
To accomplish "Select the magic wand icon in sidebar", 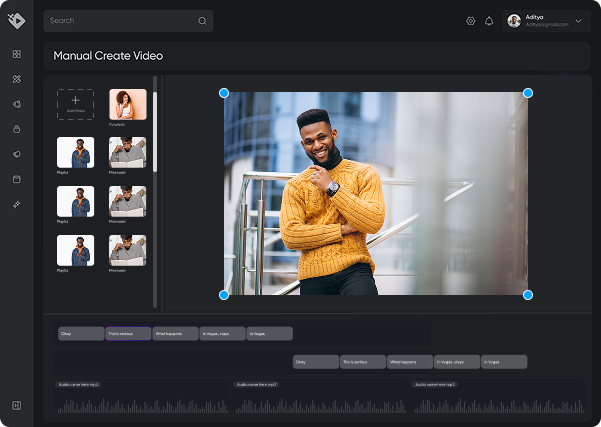I will coord(17,204).
